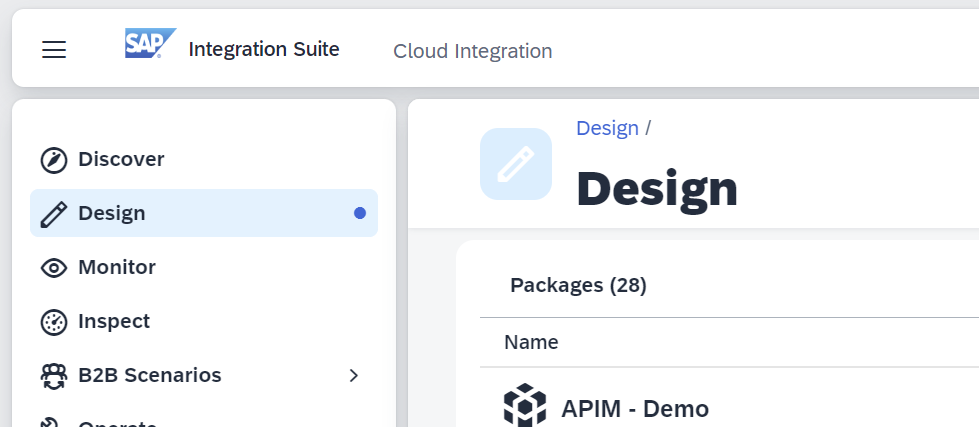Click the B2B Scenarios people icon
This screenshot has height=427, width=979.
click(x=54, y=376)
